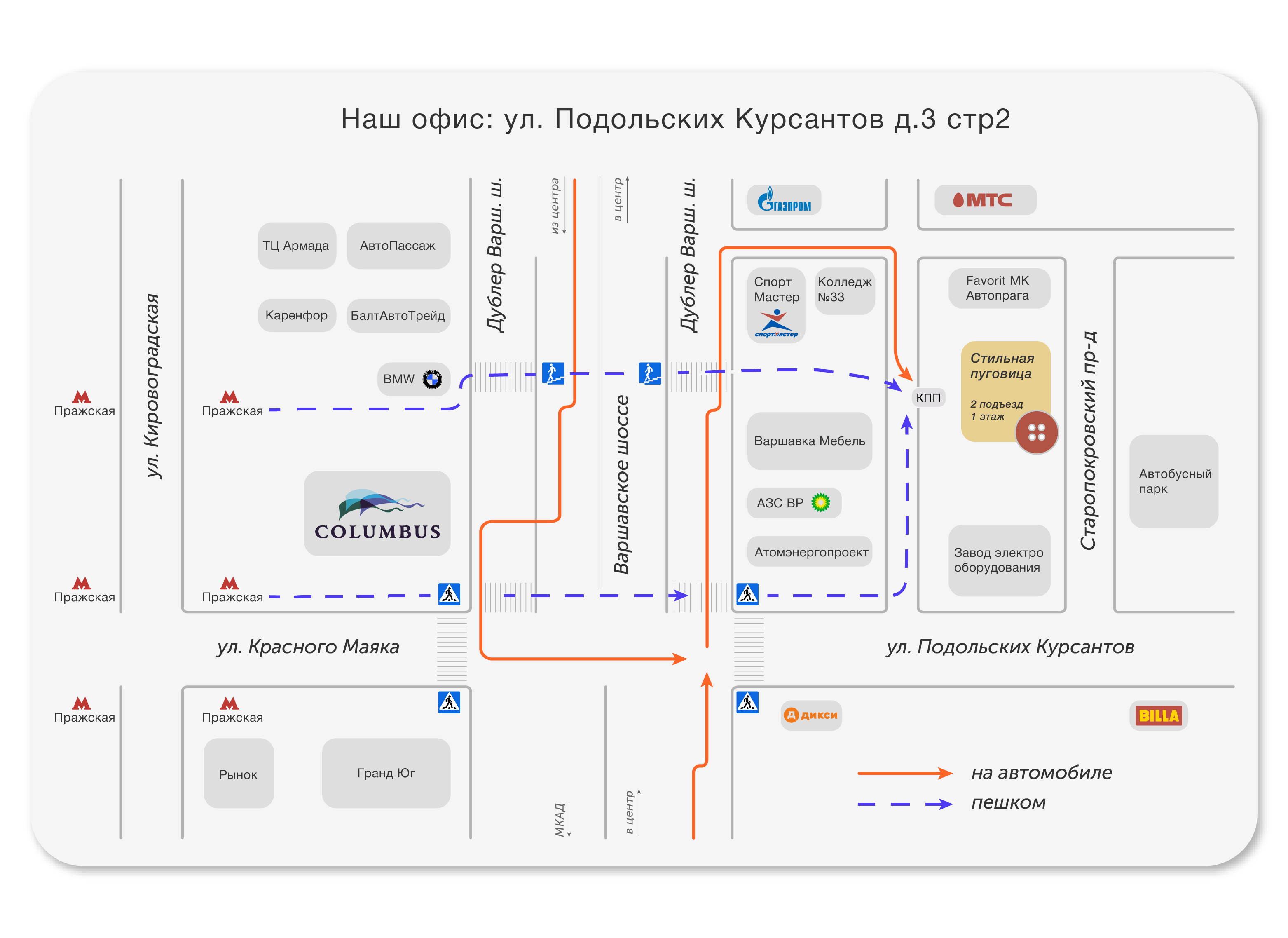Click the Варшавка Мебель block
This screenshot has height=938, width=1288.
point(809,441)
